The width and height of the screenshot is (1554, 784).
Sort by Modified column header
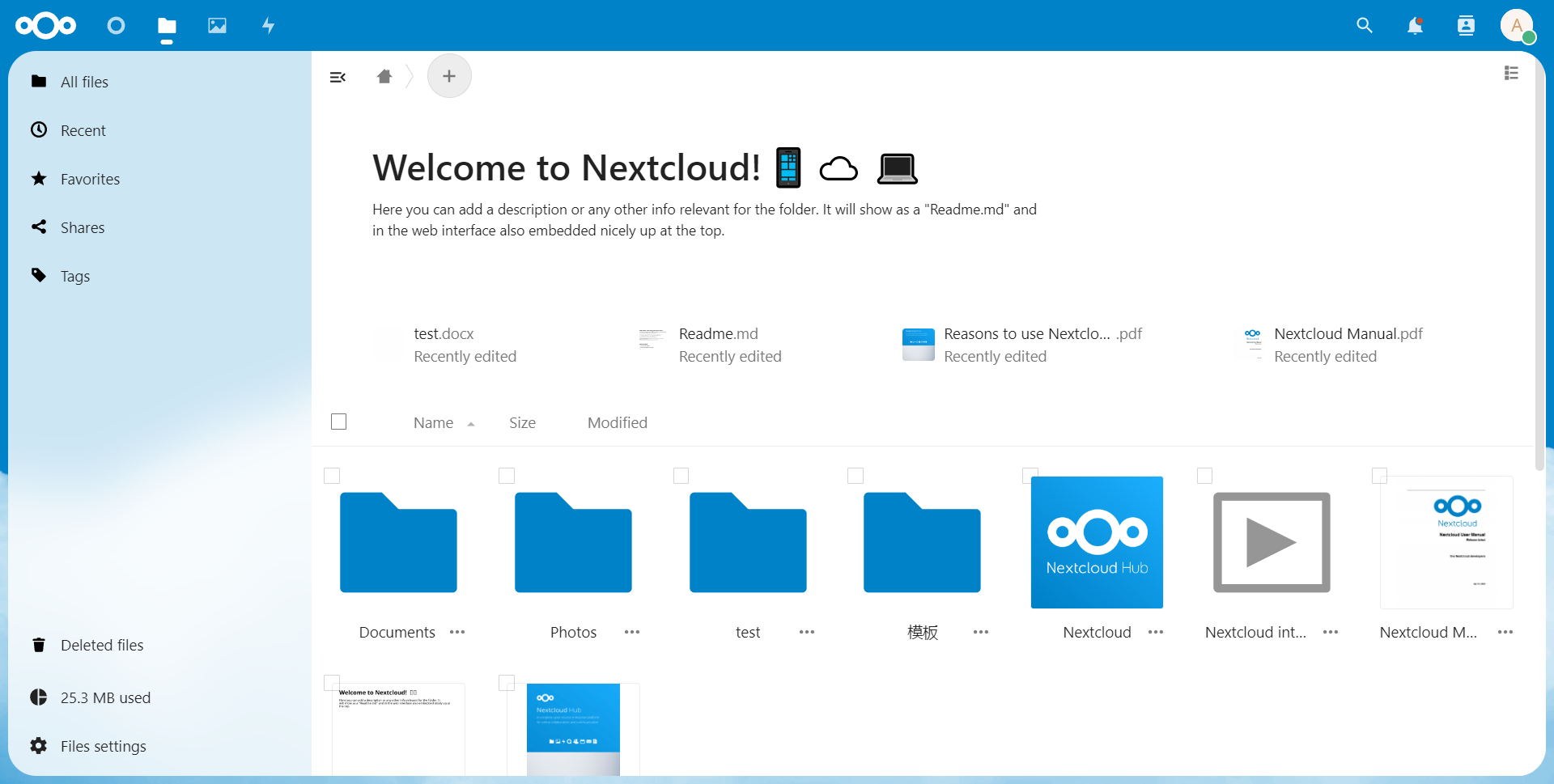click(x=617, y=422)
